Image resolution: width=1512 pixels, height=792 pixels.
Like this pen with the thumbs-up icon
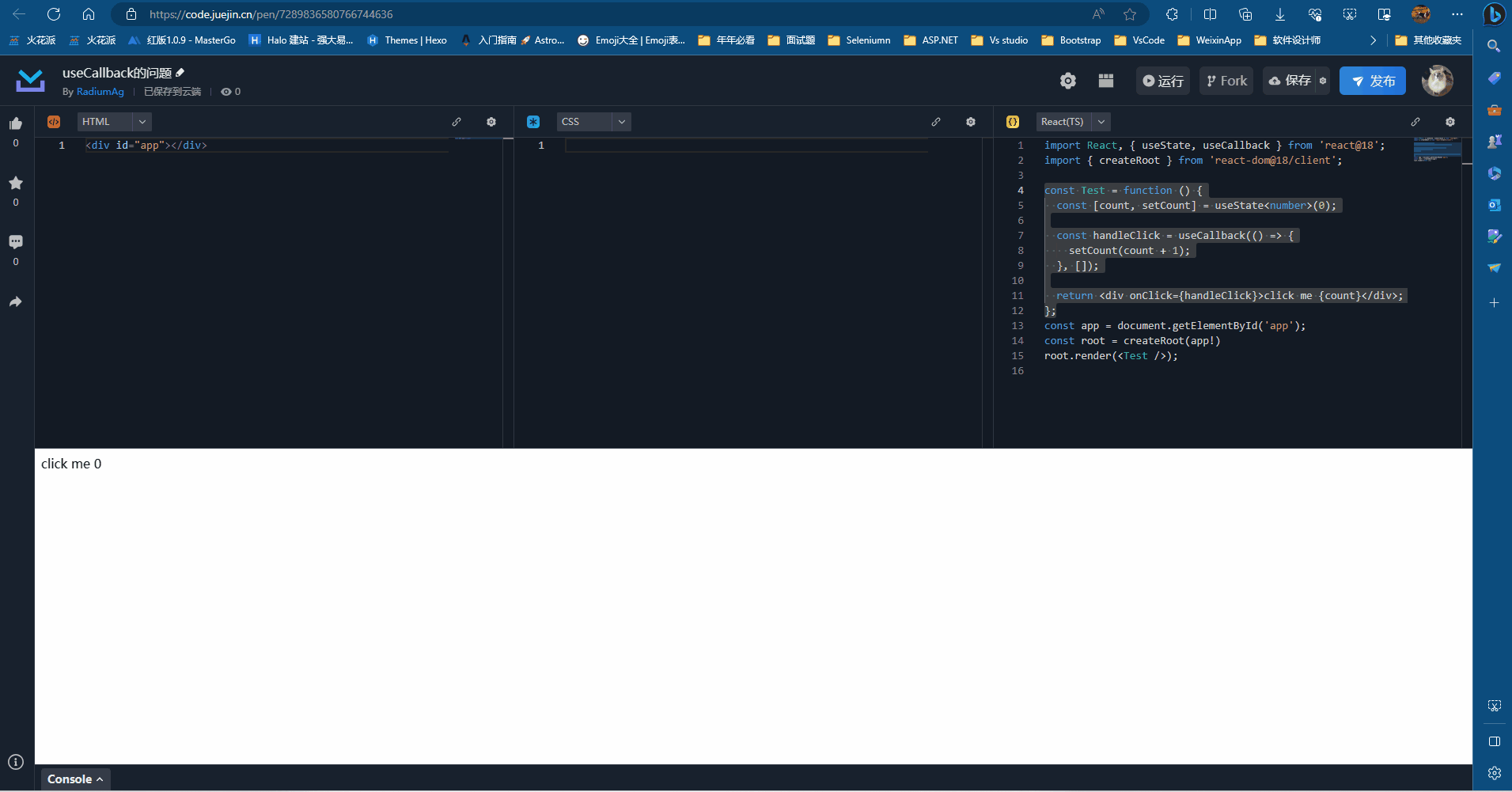tap(16, 123)
